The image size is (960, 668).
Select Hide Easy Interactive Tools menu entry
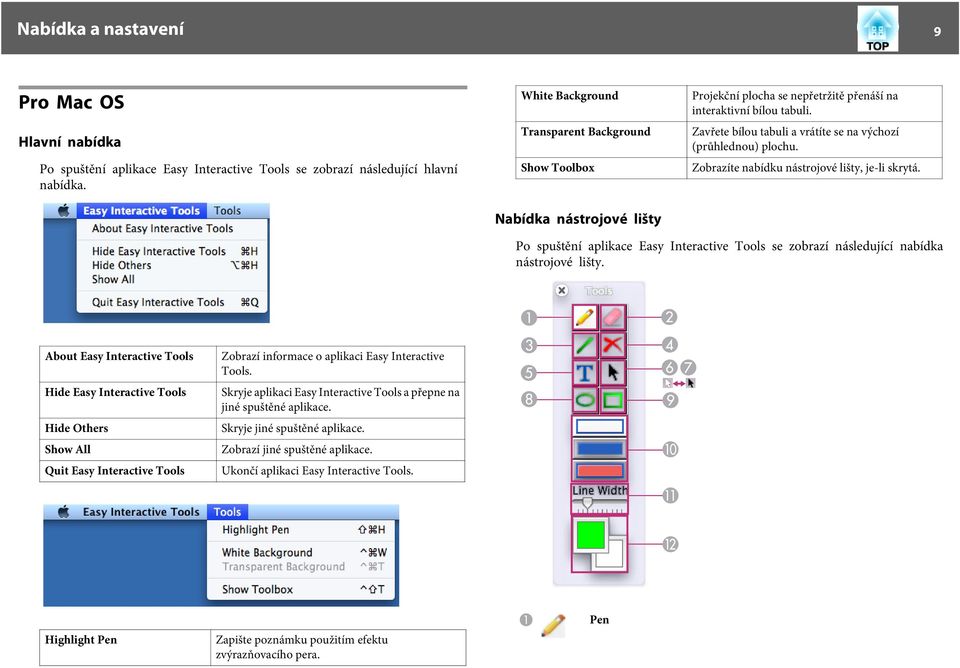click(173, 251)
